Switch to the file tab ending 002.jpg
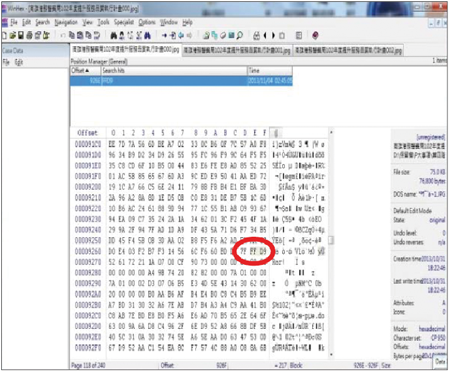Screen dimensions: 450x372 click(348, 50)
